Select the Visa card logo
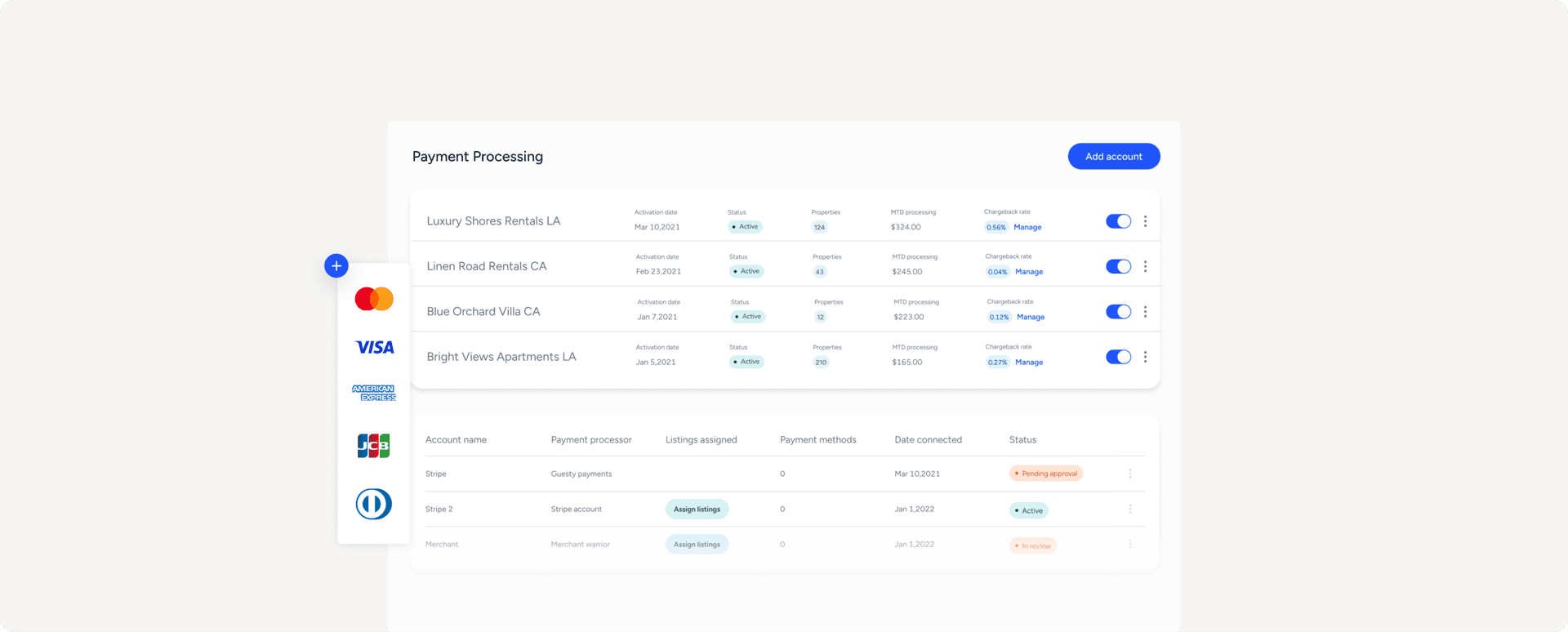1568x632 pixels. coord(374,348)
